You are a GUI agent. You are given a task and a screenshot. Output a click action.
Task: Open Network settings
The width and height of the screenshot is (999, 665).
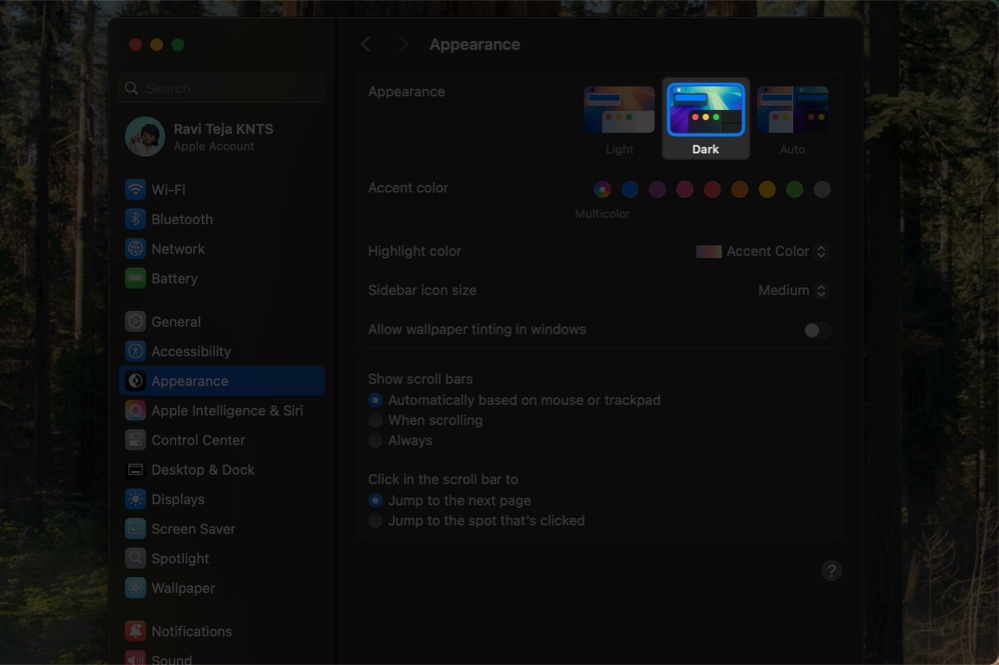click(x=178, y=248)
